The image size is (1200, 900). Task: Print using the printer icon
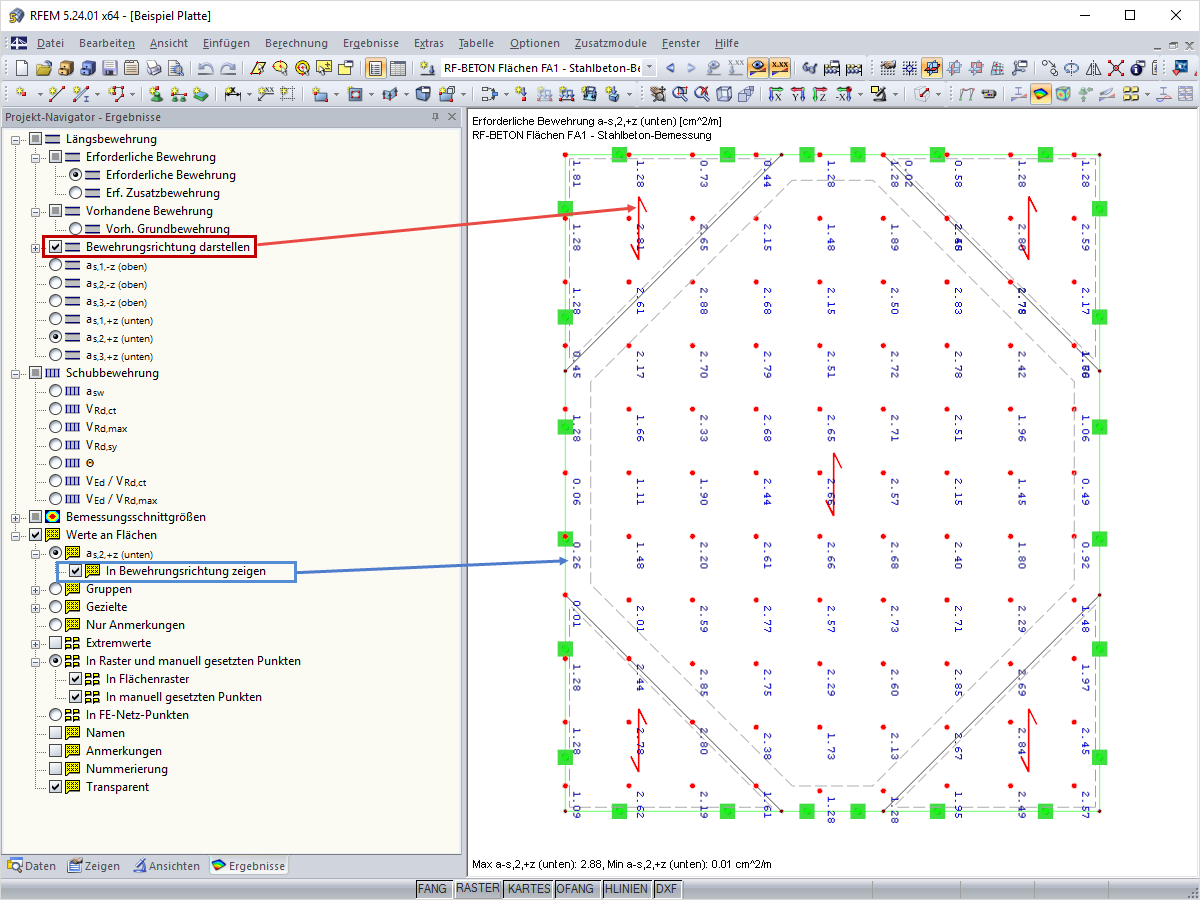153,68
